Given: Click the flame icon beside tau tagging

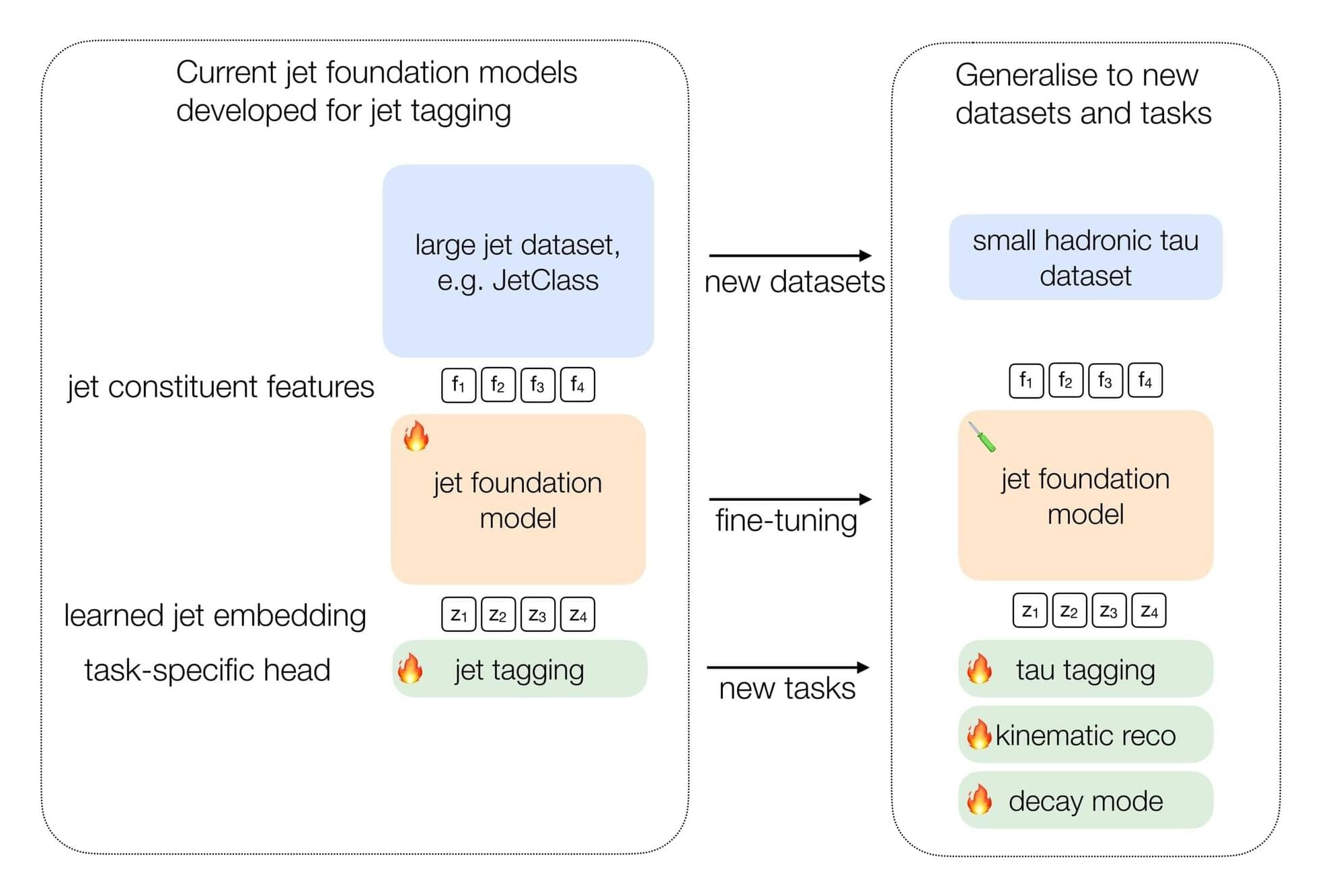Looking at the screenshot, I should [x=979, y=669].
